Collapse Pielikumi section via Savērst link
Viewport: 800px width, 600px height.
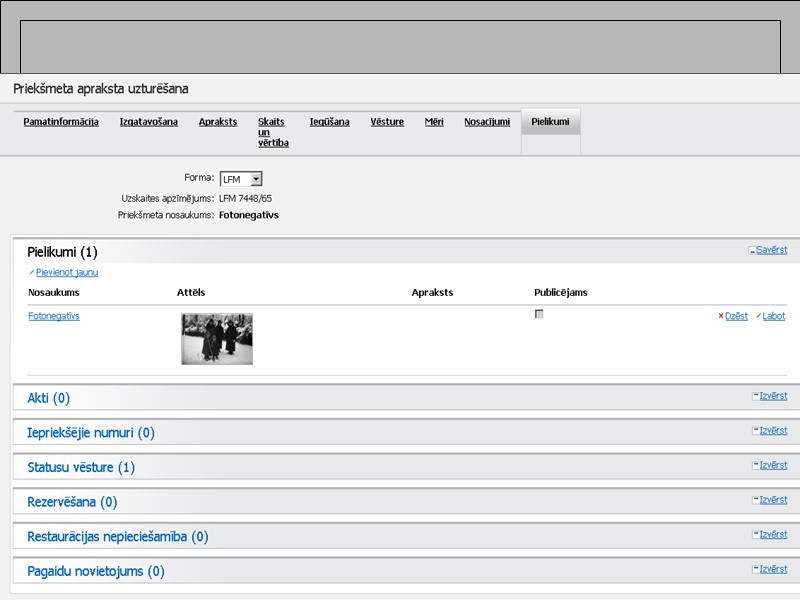click(771, 250)
